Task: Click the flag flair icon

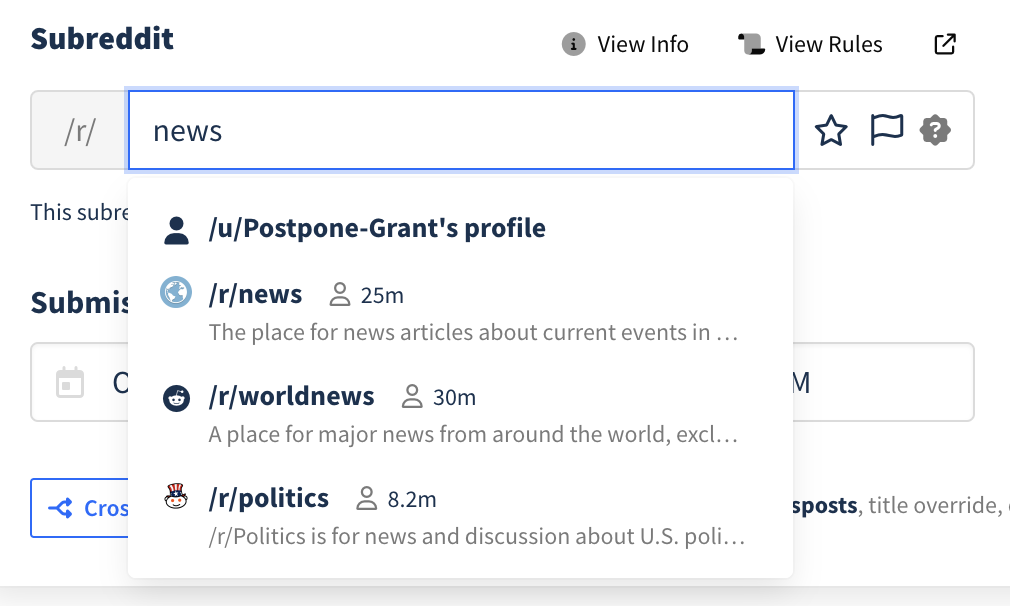Action: pyautogui.click(x=886, y=130)
